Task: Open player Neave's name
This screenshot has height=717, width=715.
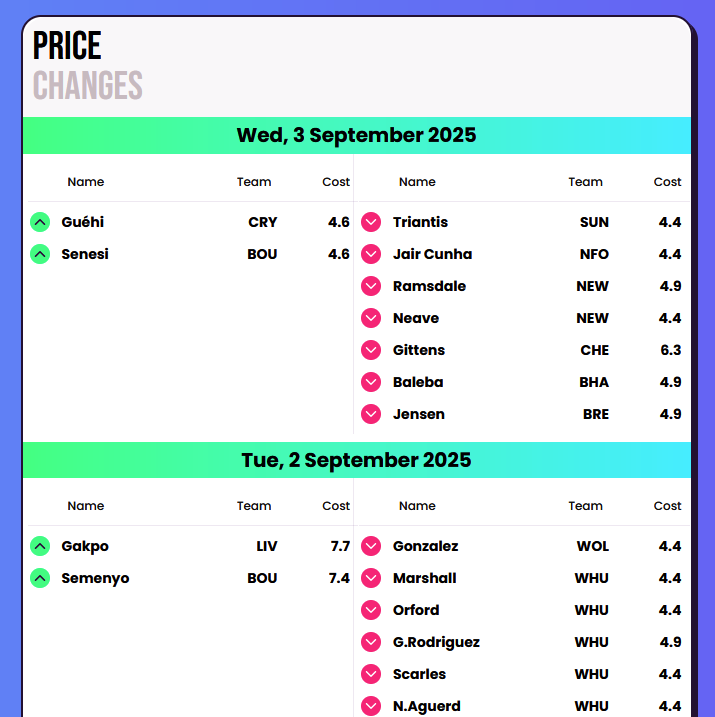Action: 416,318
